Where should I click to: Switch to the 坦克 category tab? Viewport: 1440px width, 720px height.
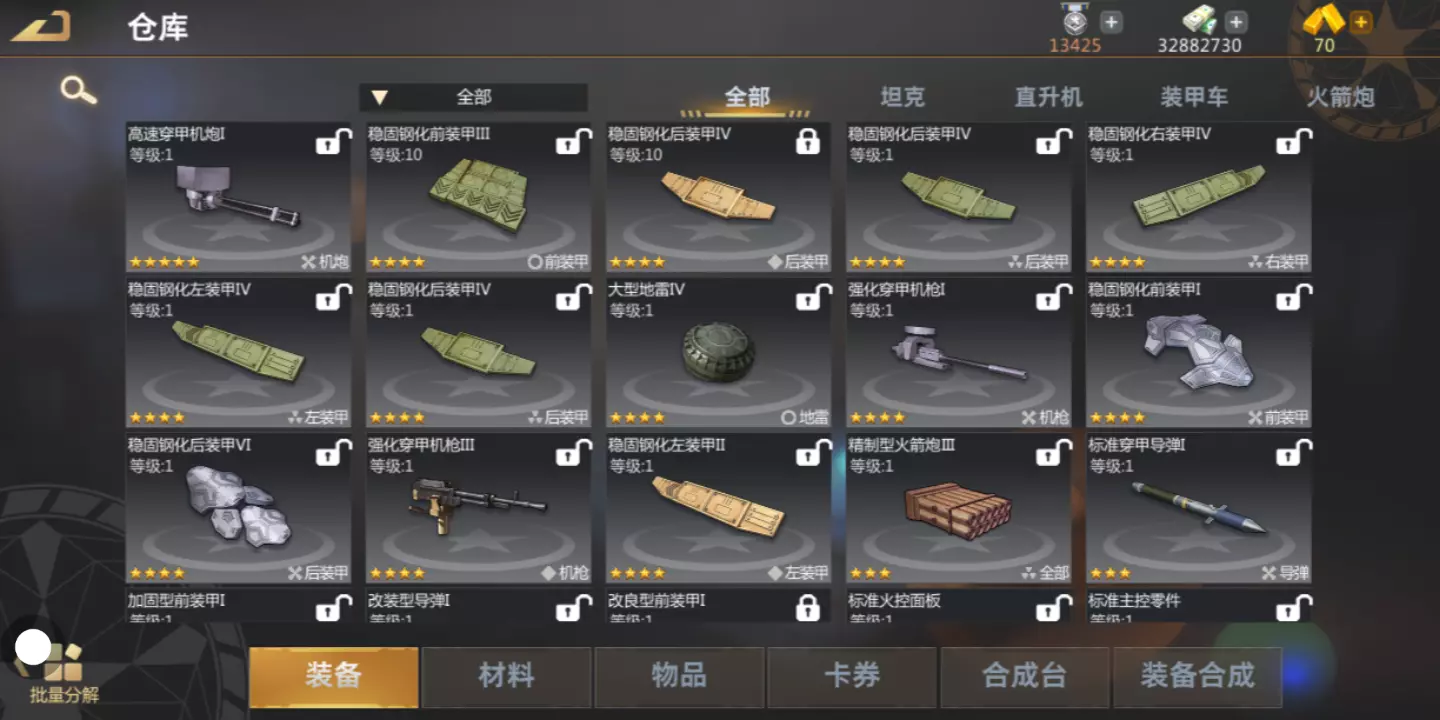pos(902,97)
